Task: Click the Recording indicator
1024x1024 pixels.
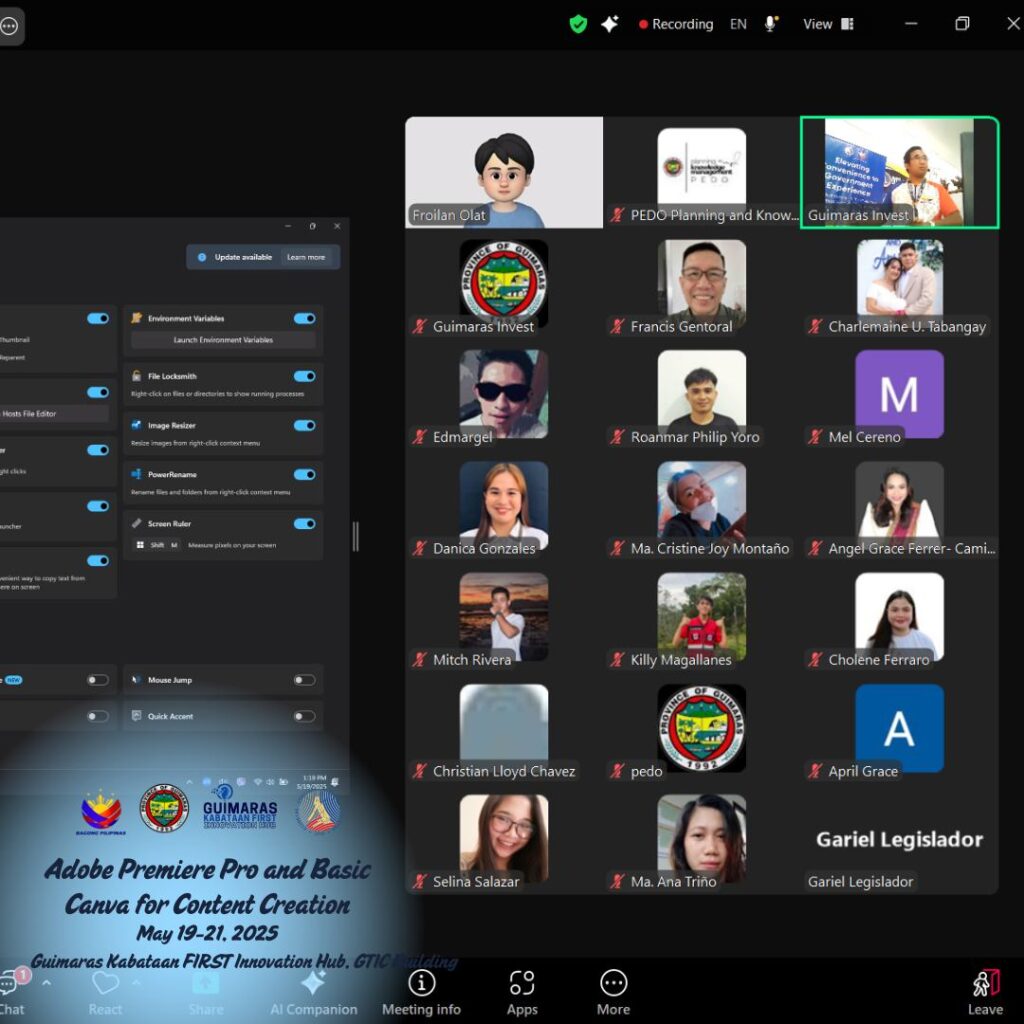Action: coord(676,24)
